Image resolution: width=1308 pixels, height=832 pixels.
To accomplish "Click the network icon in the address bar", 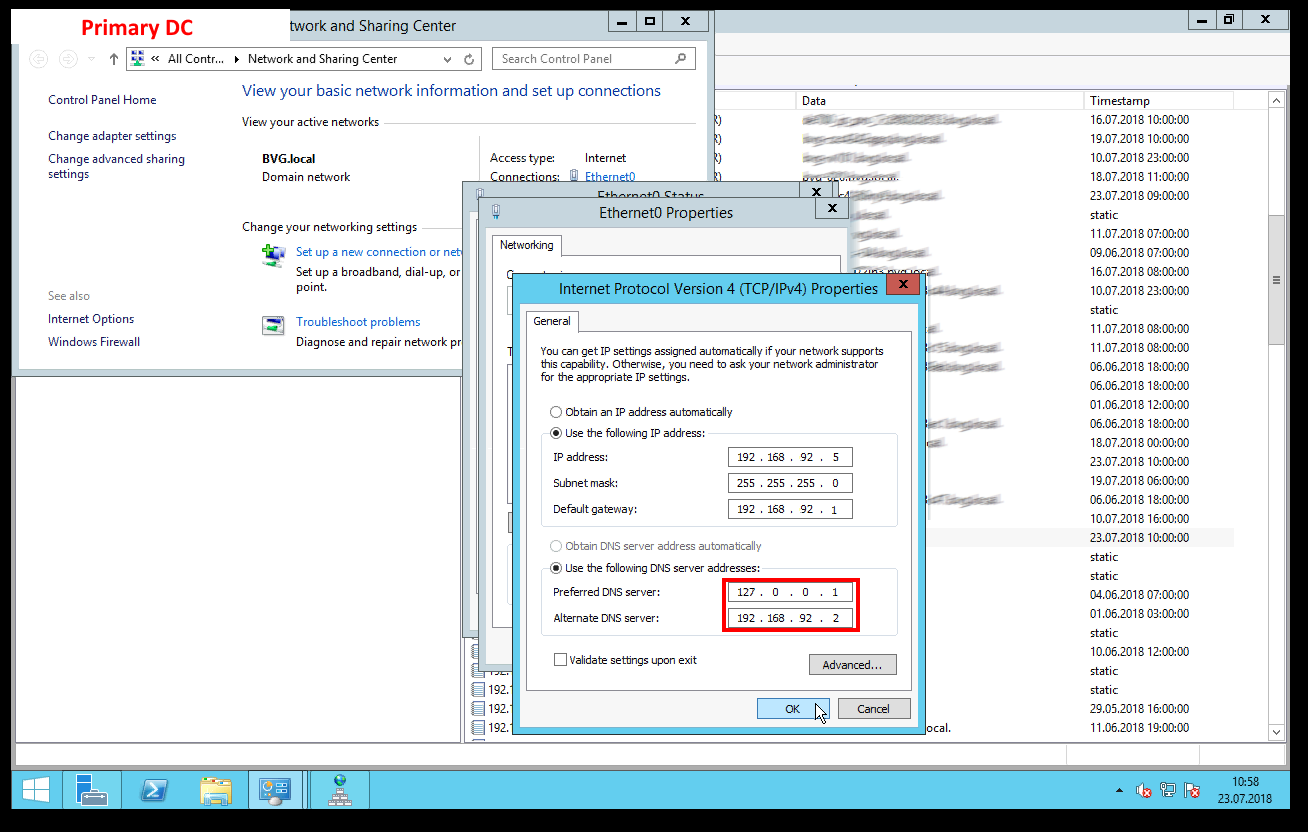I will click(x=138, y=59).
